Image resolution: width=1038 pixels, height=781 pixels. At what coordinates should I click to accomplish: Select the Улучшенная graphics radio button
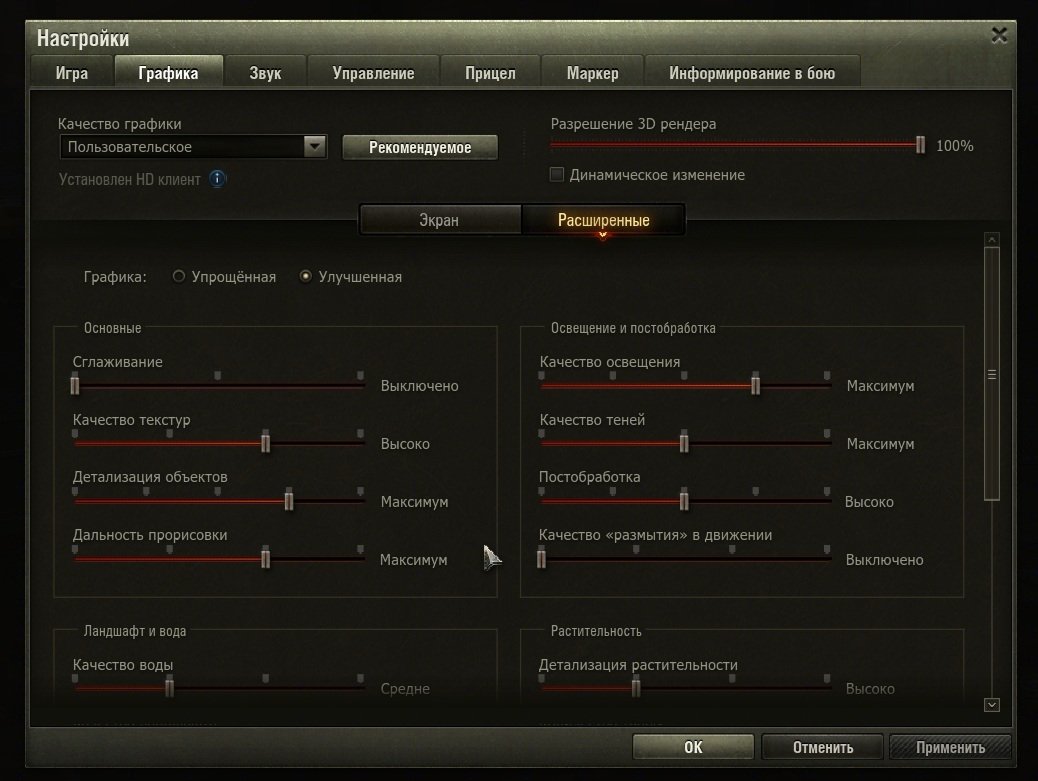pyautogui.click(x=305, y=276)
